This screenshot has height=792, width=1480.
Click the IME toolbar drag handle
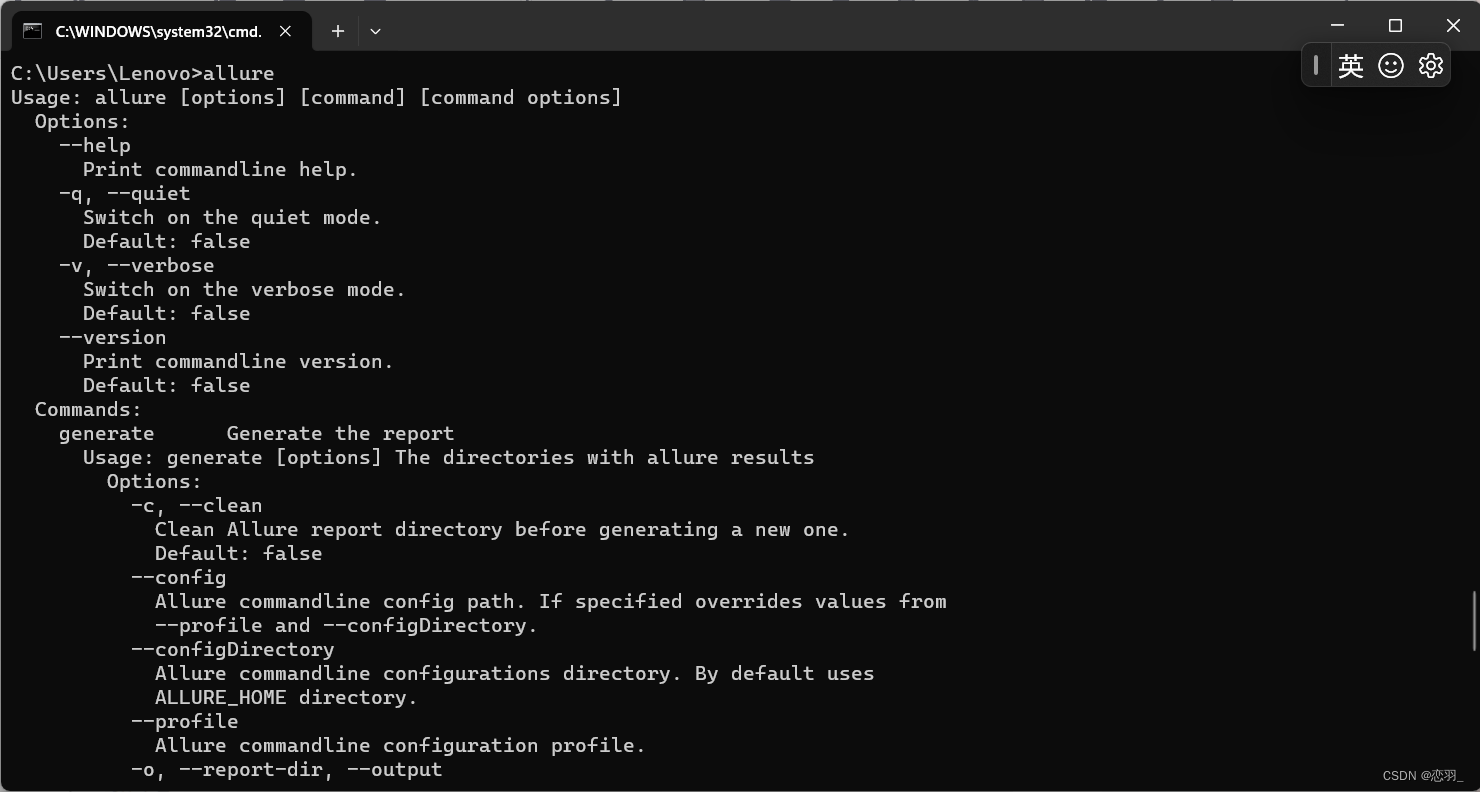[1317, 65]
